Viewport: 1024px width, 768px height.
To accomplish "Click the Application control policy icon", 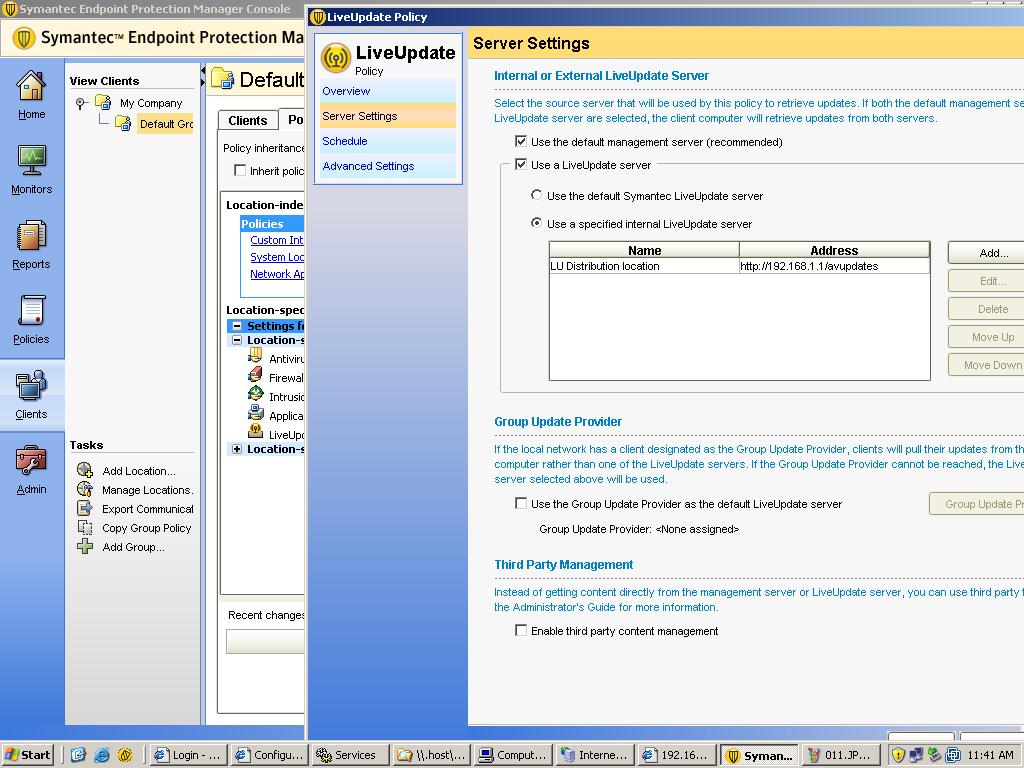I will tap(255, 413).
